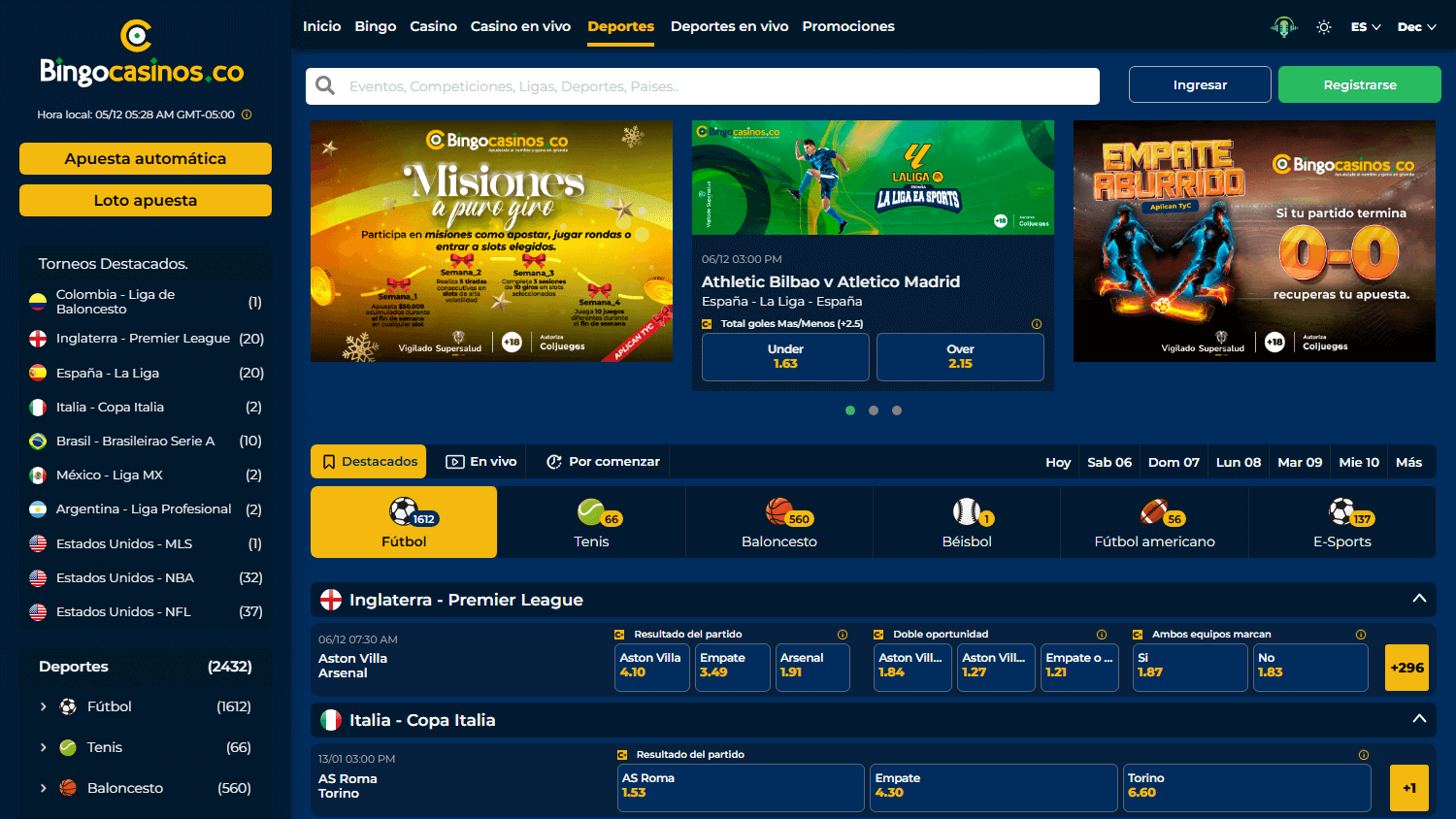This screenshot has width=1456, height=819.
Task: Collapse the Inglaterra - Premier League section
Action: (x=1419, y=600)
